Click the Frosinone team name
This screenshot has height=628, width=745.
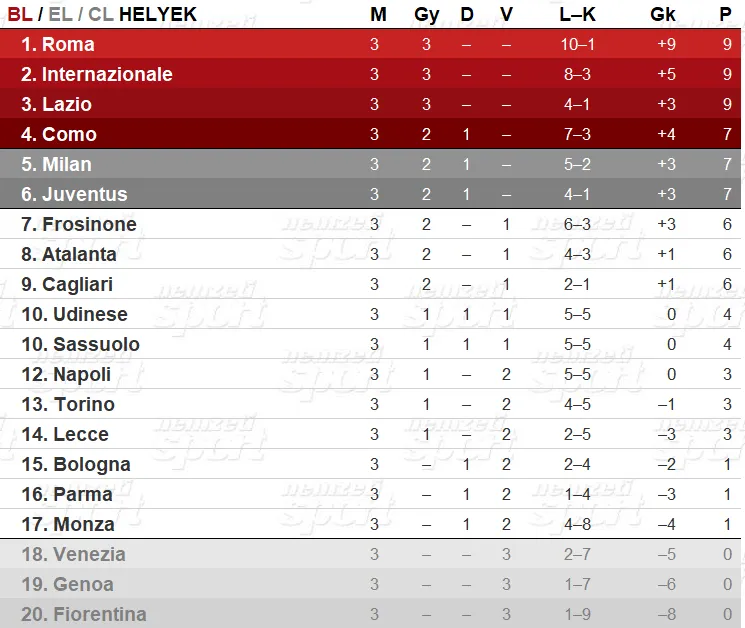point(89,224)
